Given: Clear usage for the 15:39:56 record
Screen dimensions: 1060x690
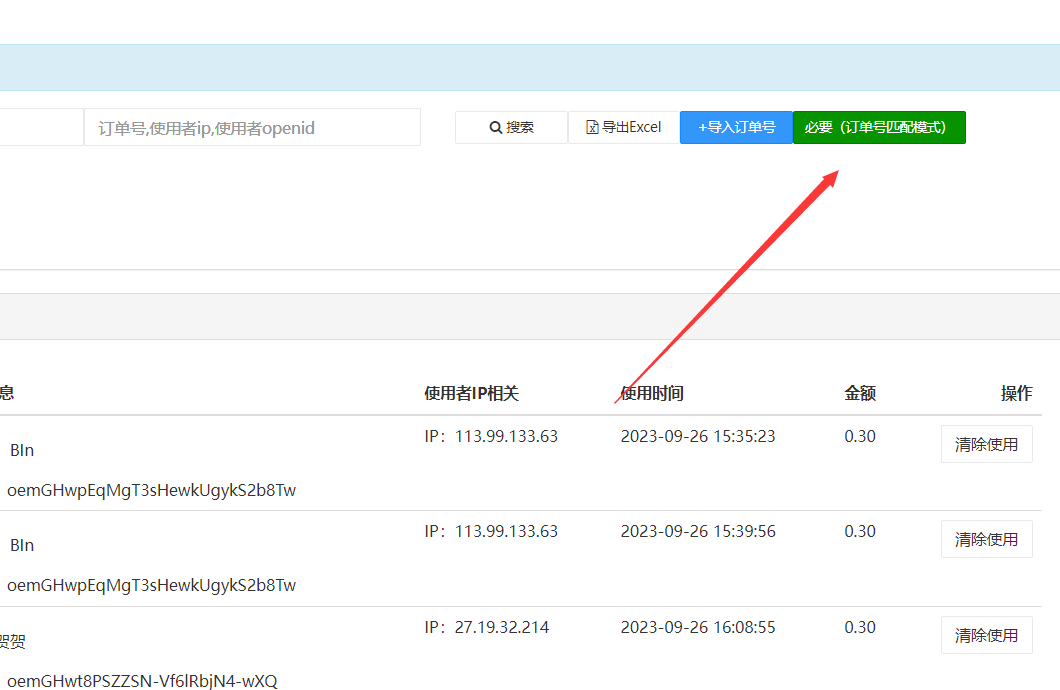Looking at the screenshot, I should click(x=986, y=539).
